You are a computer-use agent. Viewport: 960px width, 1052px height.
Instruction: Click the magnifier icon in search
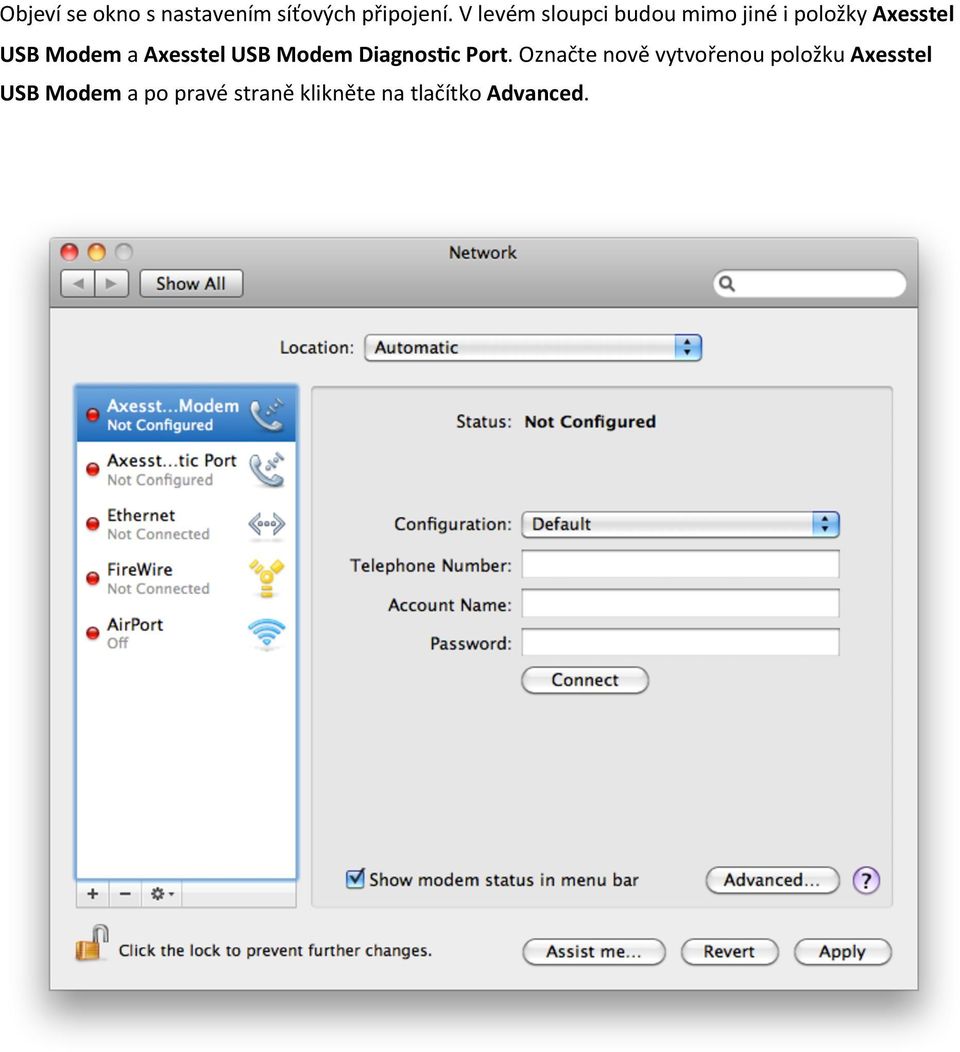click(727, 284)
